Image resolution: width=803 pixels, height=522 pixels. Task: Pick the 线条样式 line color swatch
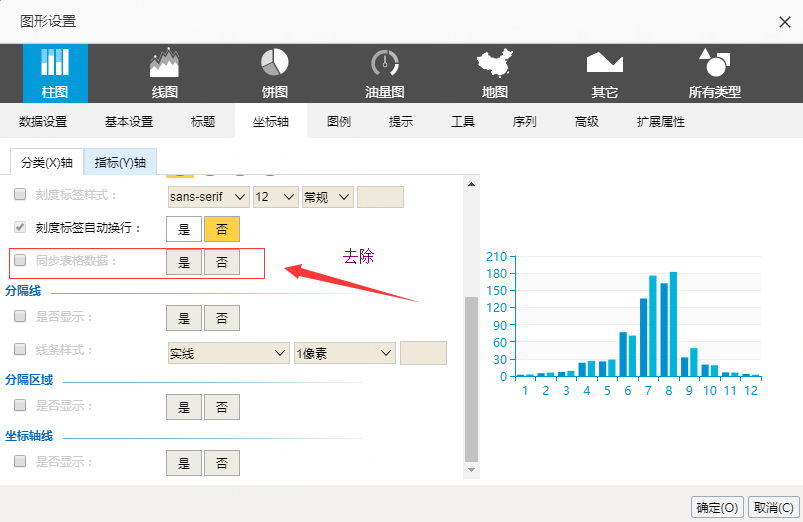pos(424,353)
